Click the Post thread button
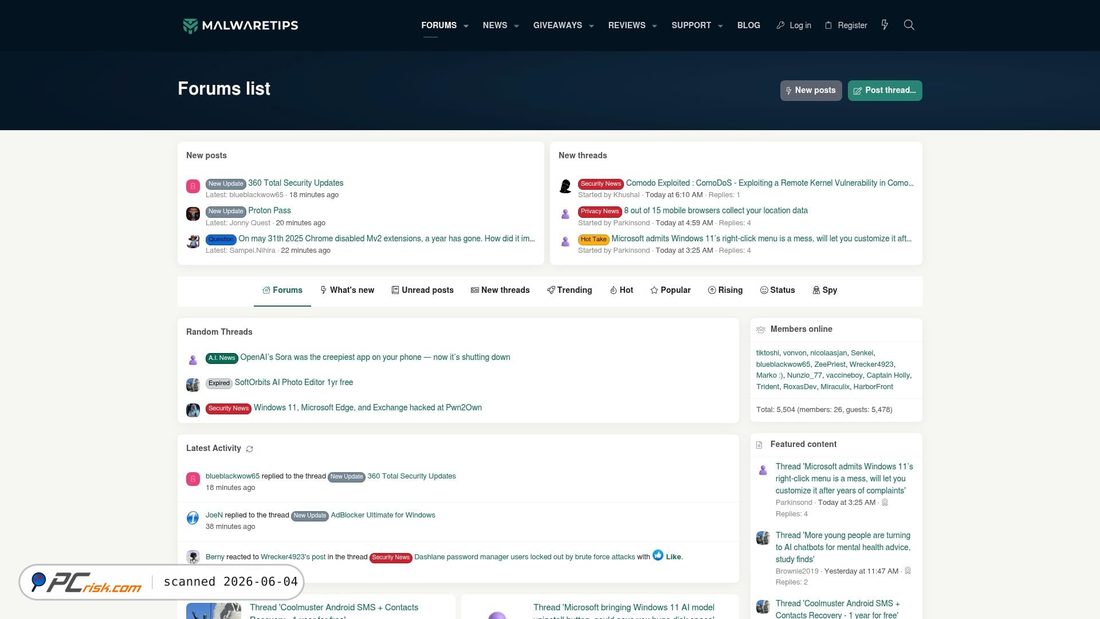 point(885,91)
